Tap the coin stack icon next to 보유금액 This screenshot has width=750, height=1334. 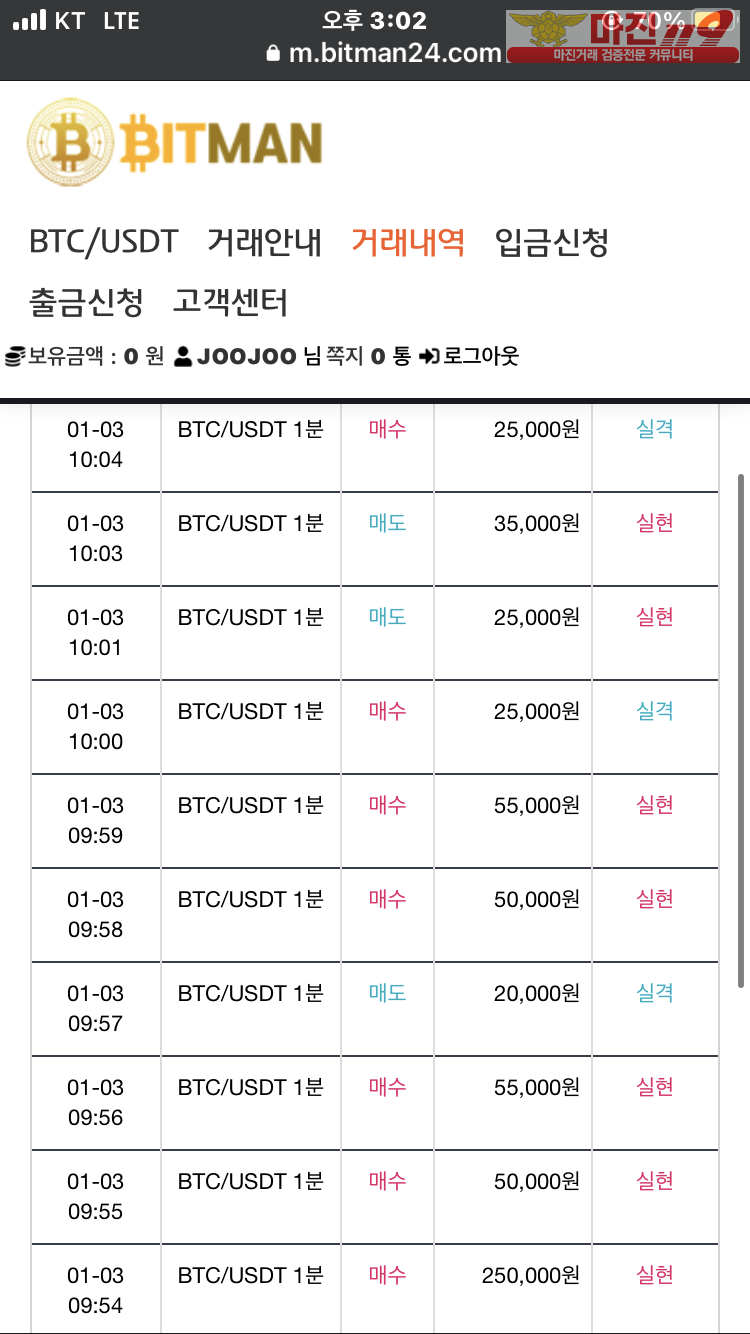coord(14,356)
